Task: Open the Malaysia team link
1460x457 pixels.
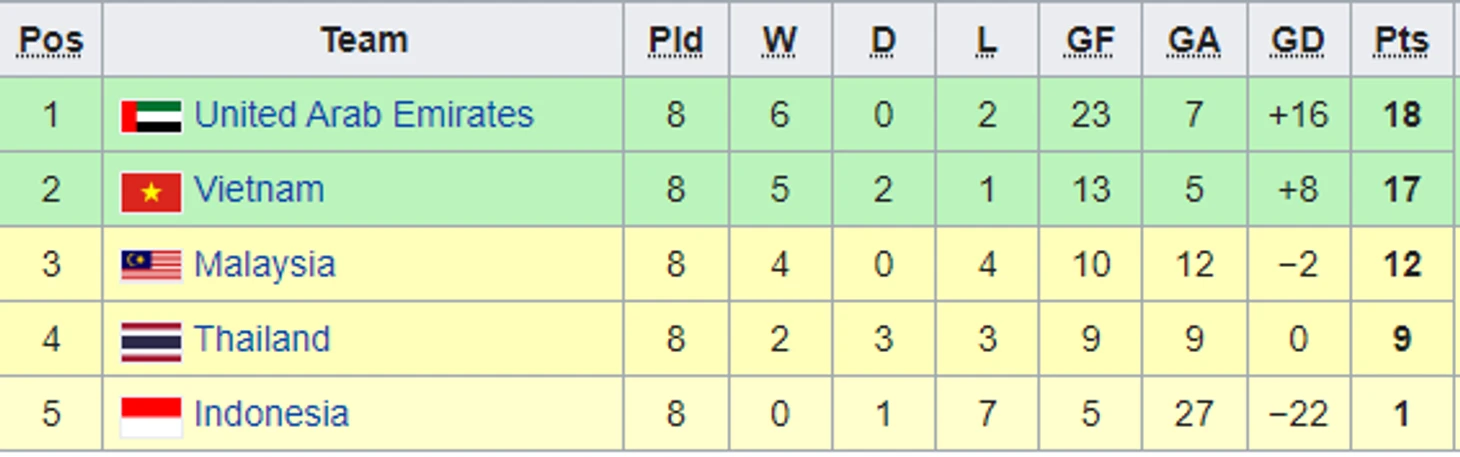Action: point(264,265)
